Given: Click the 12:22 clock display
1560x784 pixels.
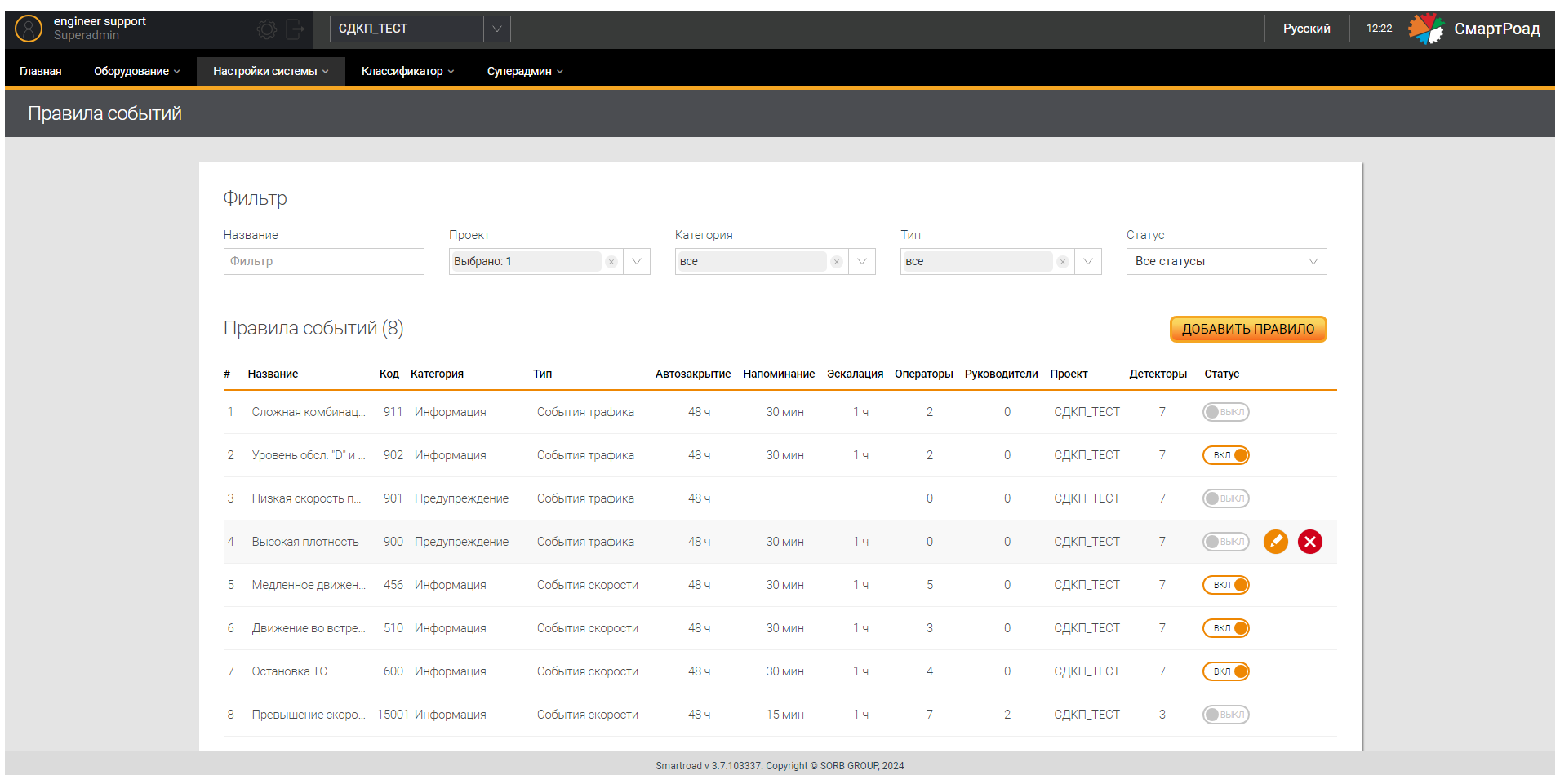Looking at the screenshot, I should [1380, 29].
